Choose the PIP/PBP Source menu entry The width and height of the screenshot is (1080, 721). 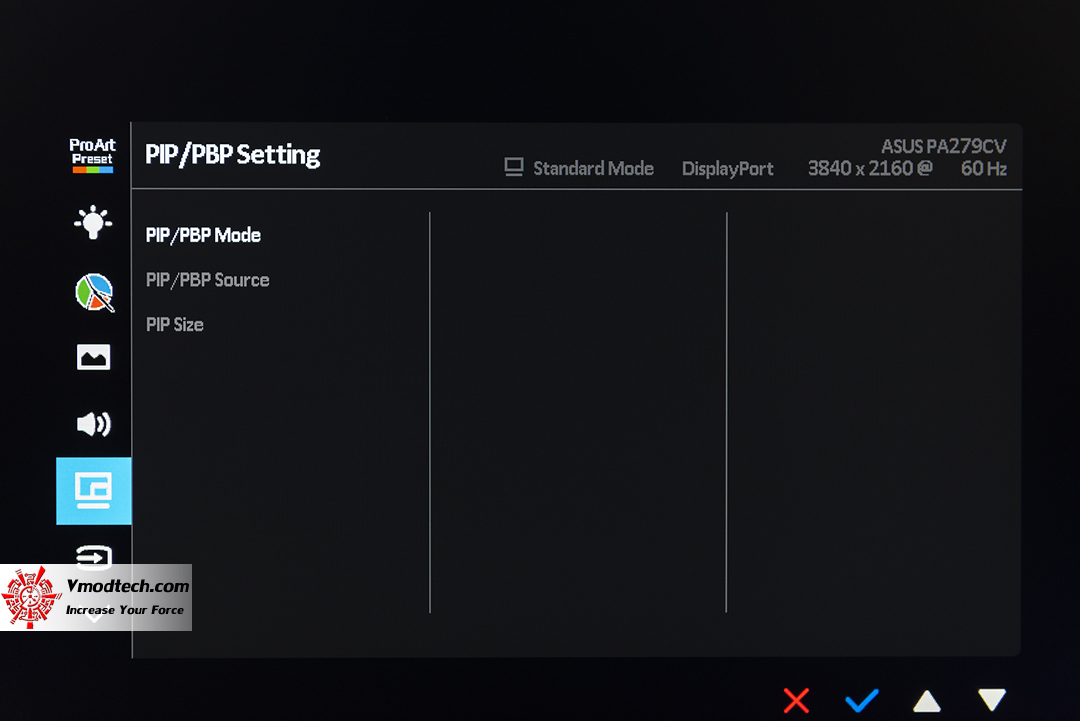coord(207,280)
